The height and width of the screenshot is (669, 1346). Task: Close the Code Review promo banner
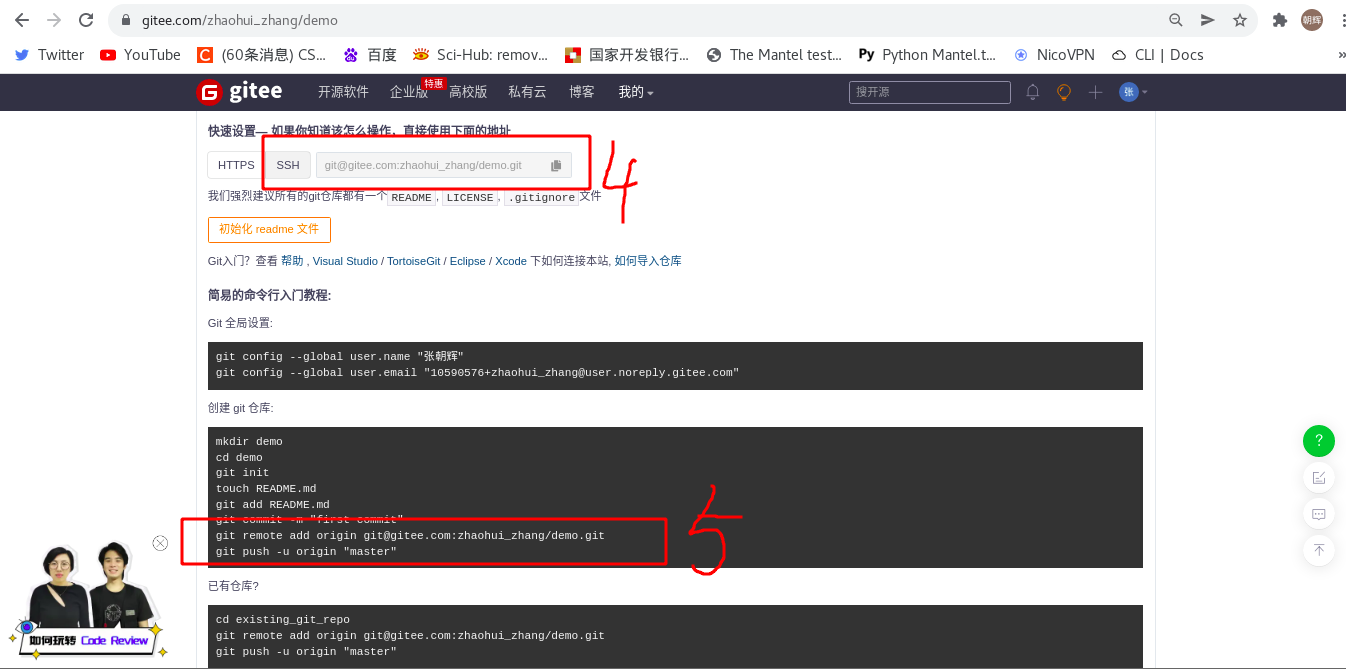tap(160, 543)
